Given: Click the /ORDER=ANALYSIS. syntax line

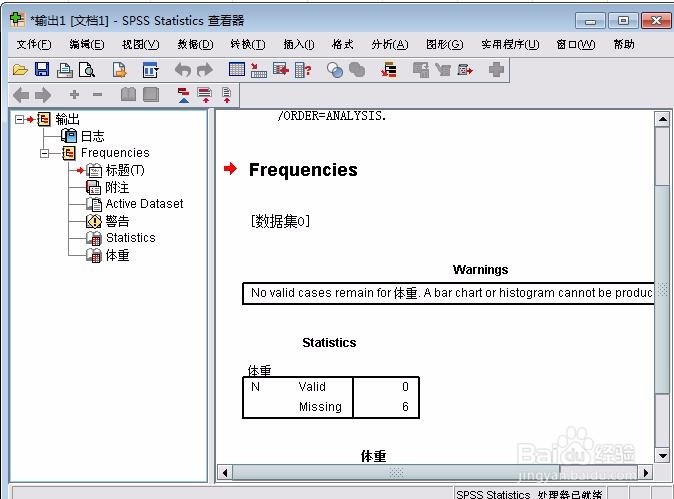Looking at the screenshot, I should 332,116.
